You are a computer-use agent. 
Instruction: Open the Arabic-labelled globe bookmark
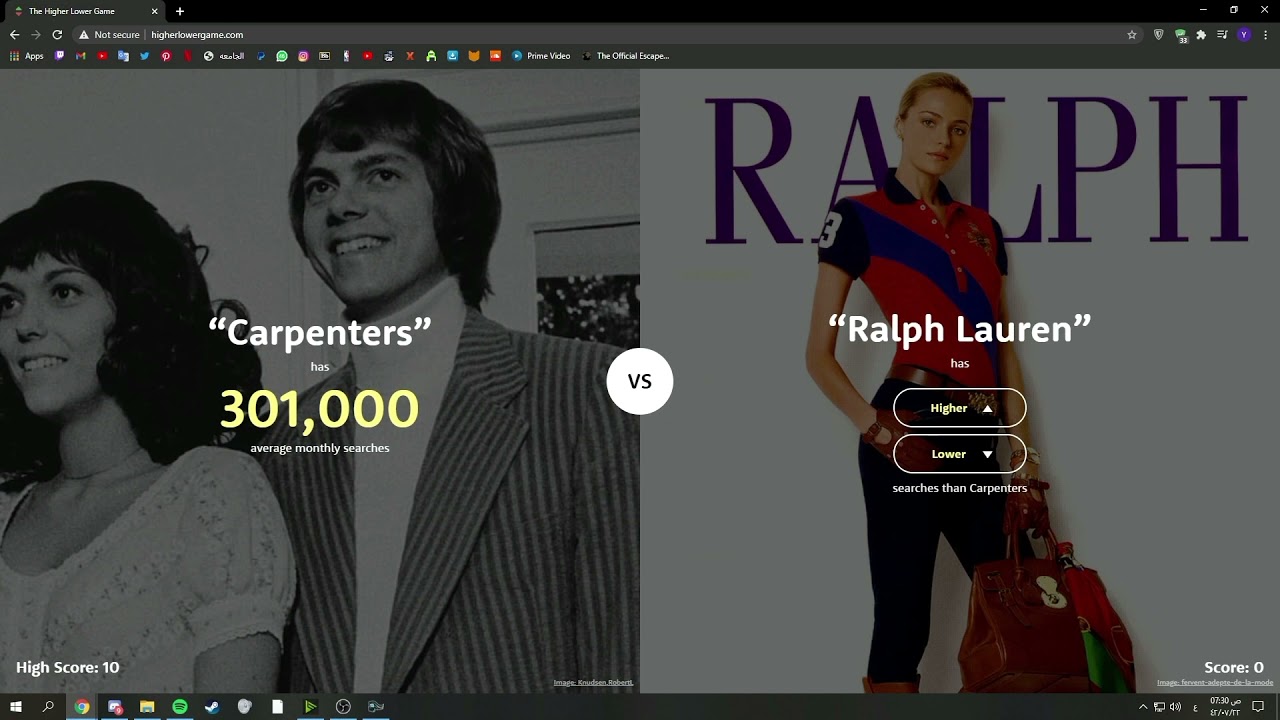click(x=224, y=56)
